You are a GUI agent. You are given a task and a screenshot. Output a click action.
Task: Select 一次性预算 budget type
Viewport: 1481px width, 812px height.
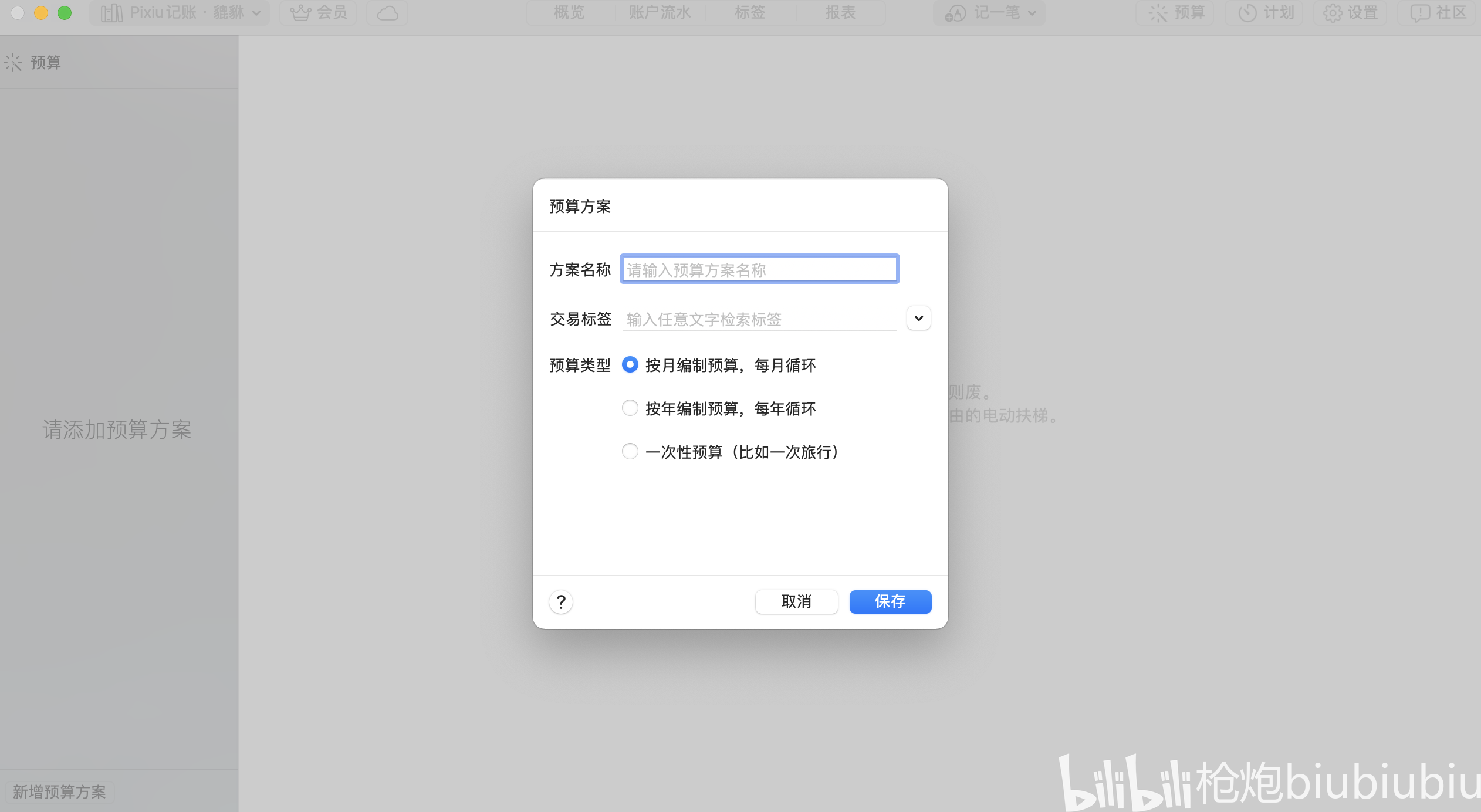pyautogui.click(x=629, y=451)
